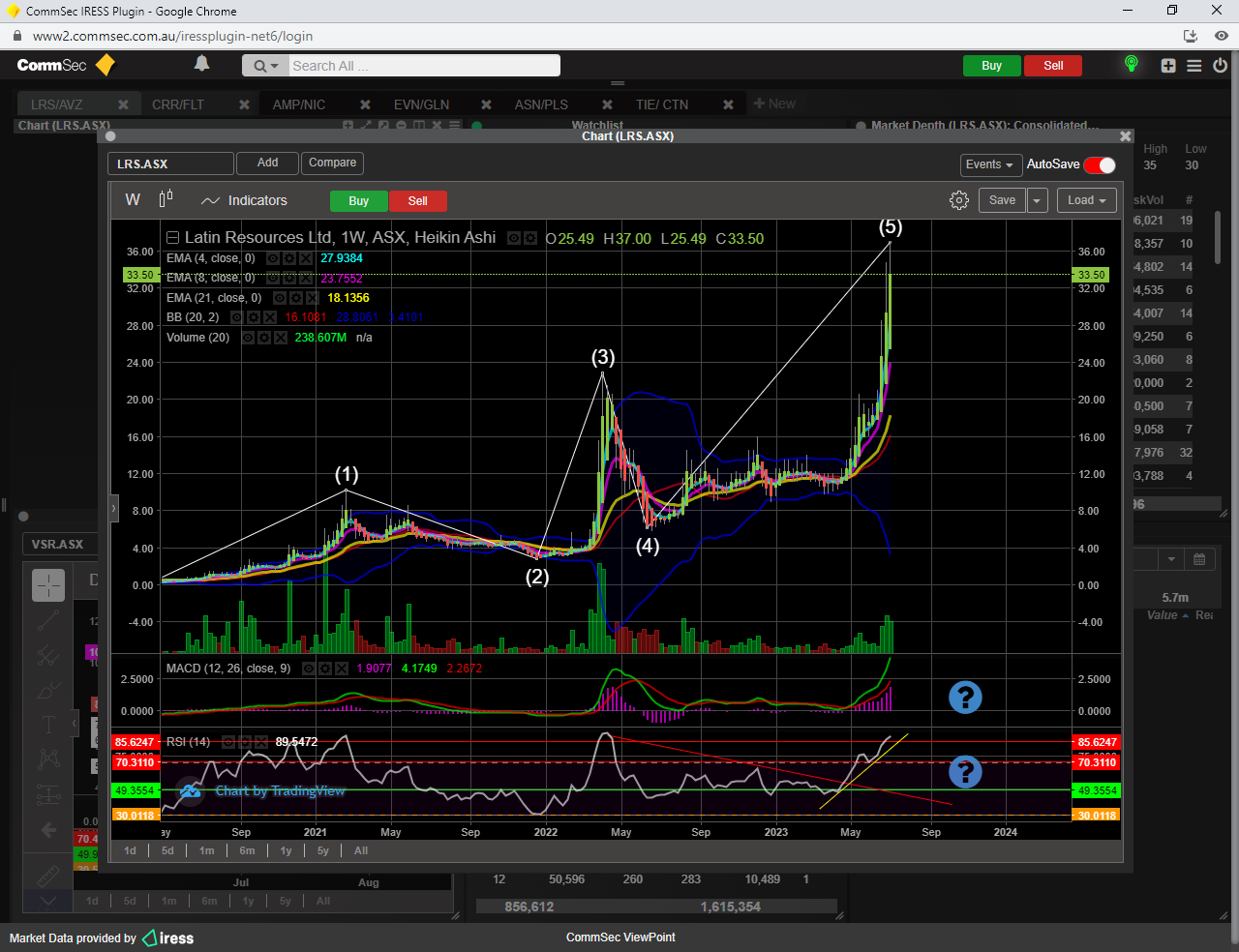The image size is (1239, 952).
Task: Open the search category dropdown in header
Action: [265, 66]
